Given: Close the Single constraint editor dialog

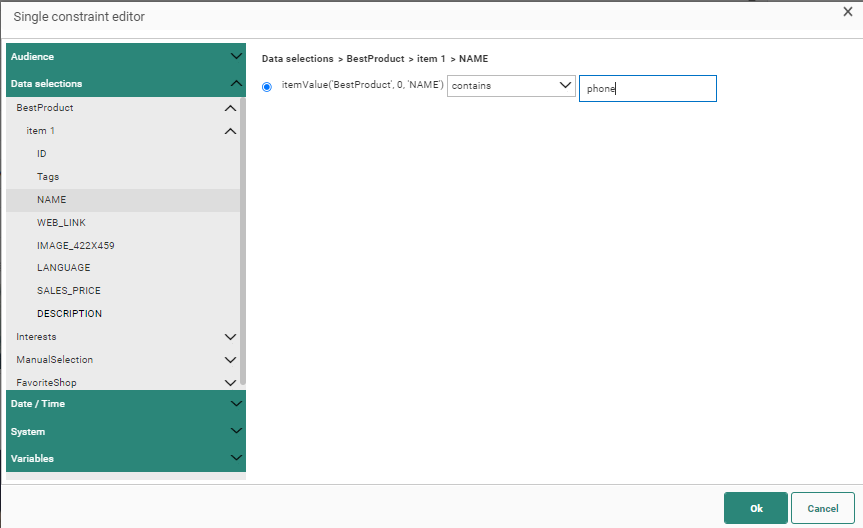Looking at the screenshot, I should [x=848, y=11].
